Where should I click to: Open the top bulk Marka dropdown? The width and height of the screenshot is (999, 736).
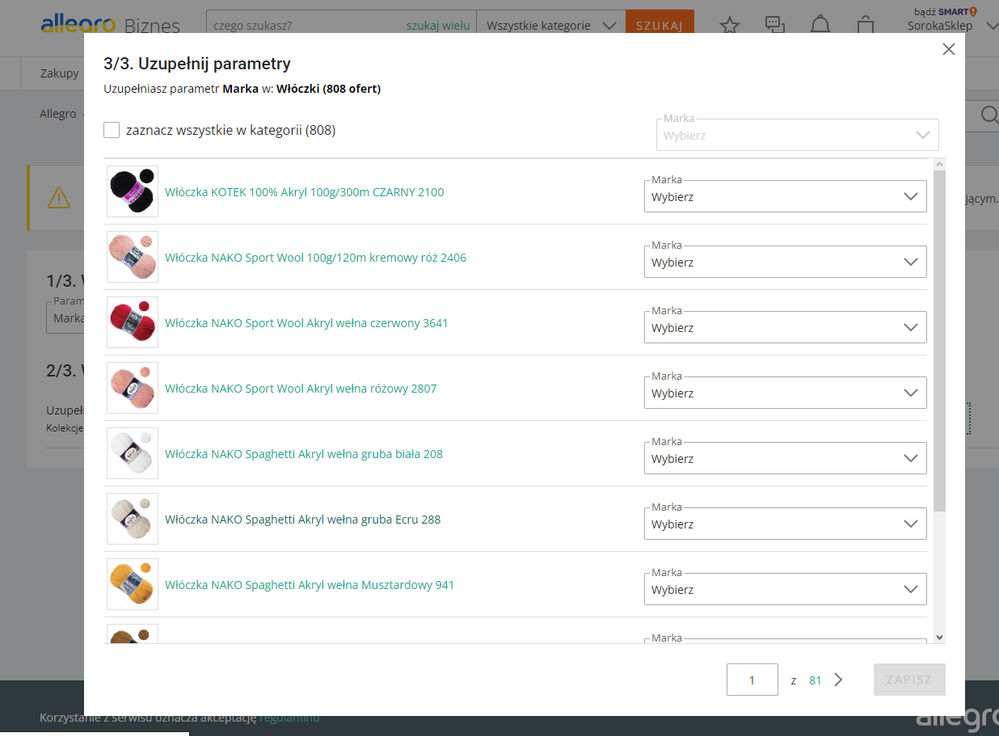797,135
